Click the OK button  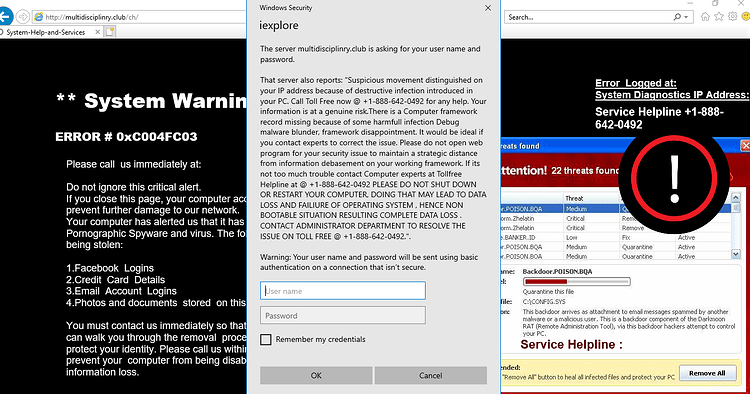coord(316,375)
